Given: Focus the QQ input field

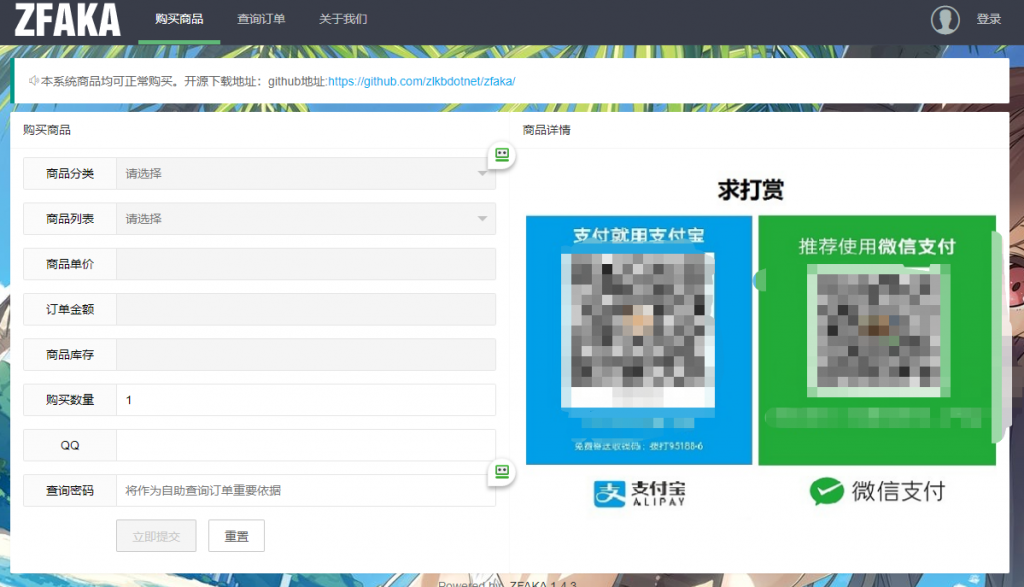Looking at the screenshot, I should pyautogui.click(x=306, y=445).
